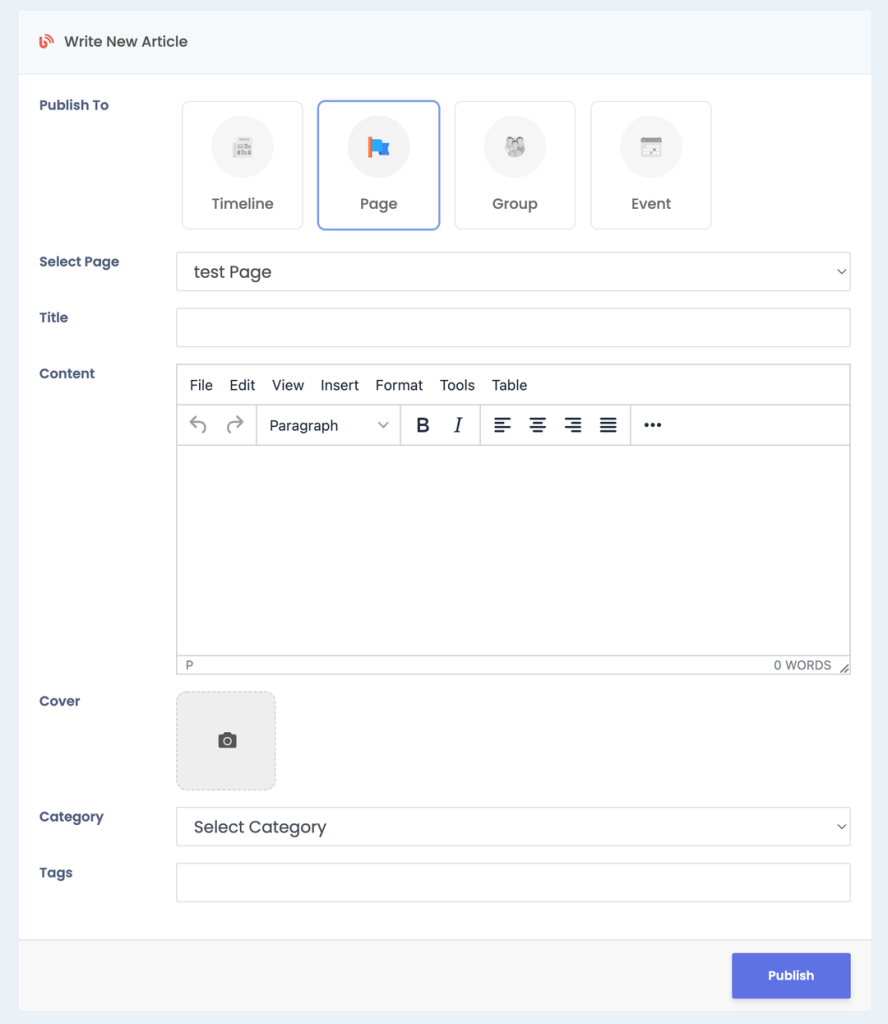Align text left
This screenshot has height=1024, width=888.
tap(502, 425)
